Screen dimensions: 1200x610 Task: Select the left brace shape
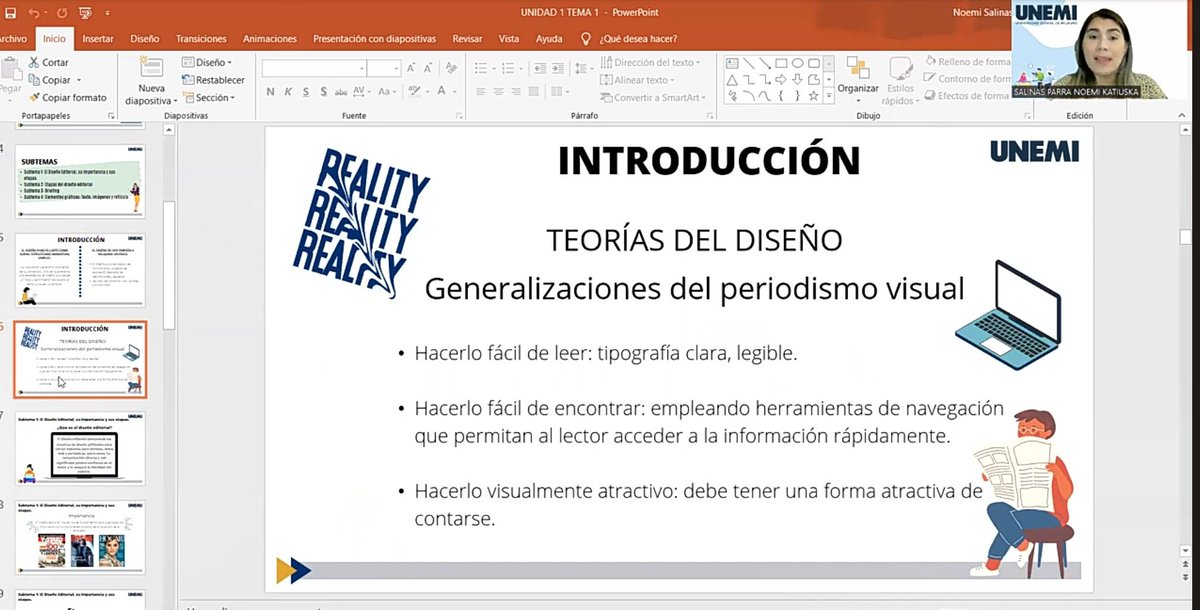[782, 96]
